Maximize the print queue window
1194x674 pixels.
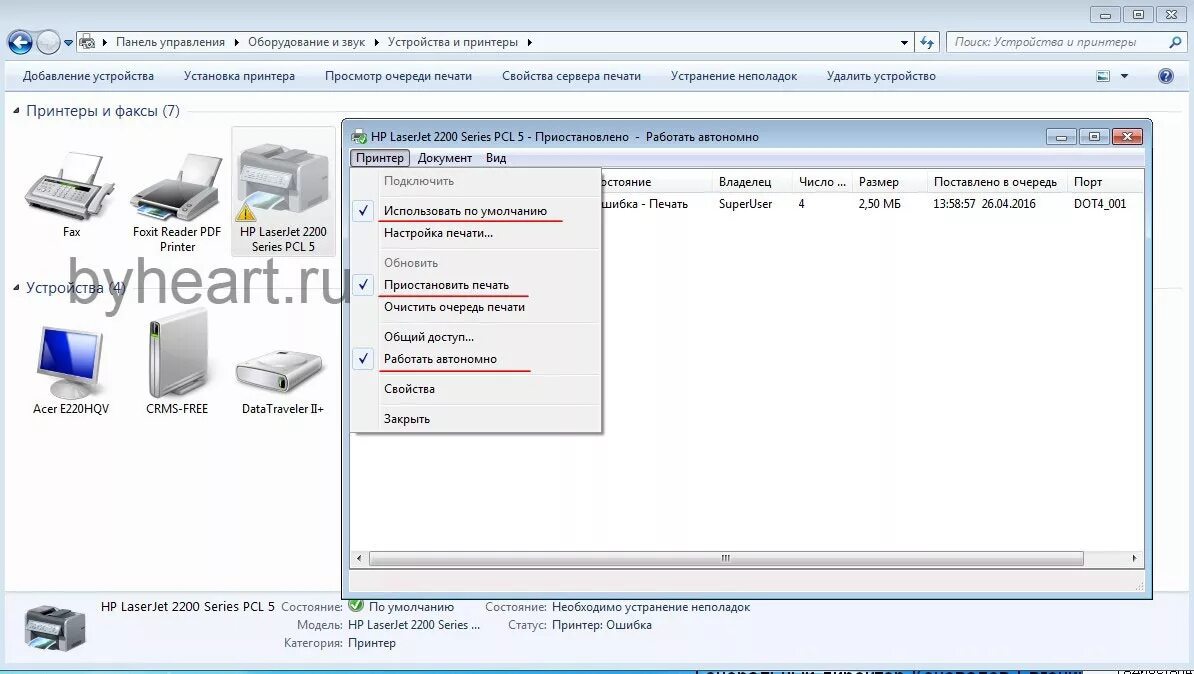click(x=1094, y=137)
